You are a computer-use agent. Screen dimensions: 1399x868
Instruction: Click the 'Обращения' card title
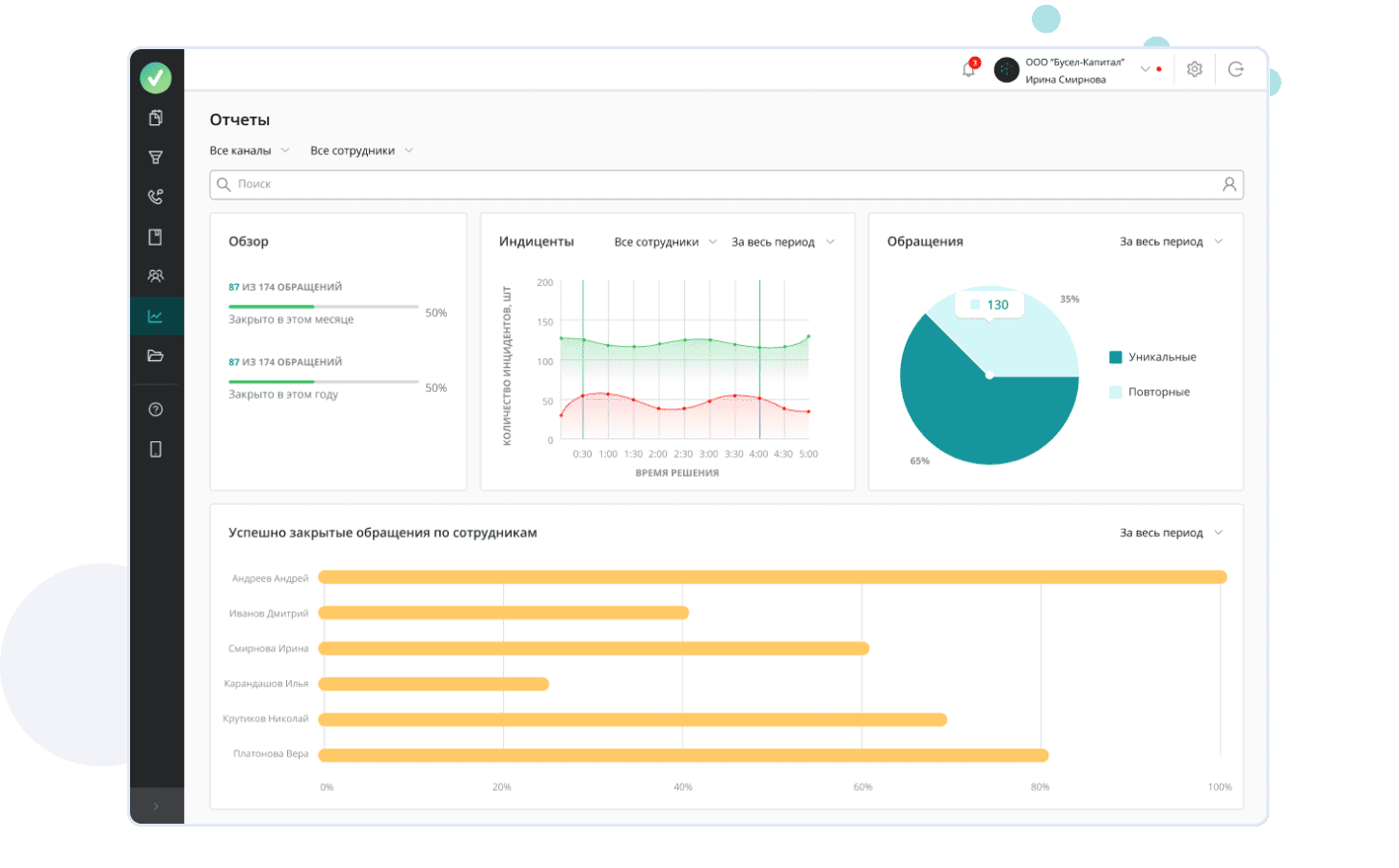925,242
